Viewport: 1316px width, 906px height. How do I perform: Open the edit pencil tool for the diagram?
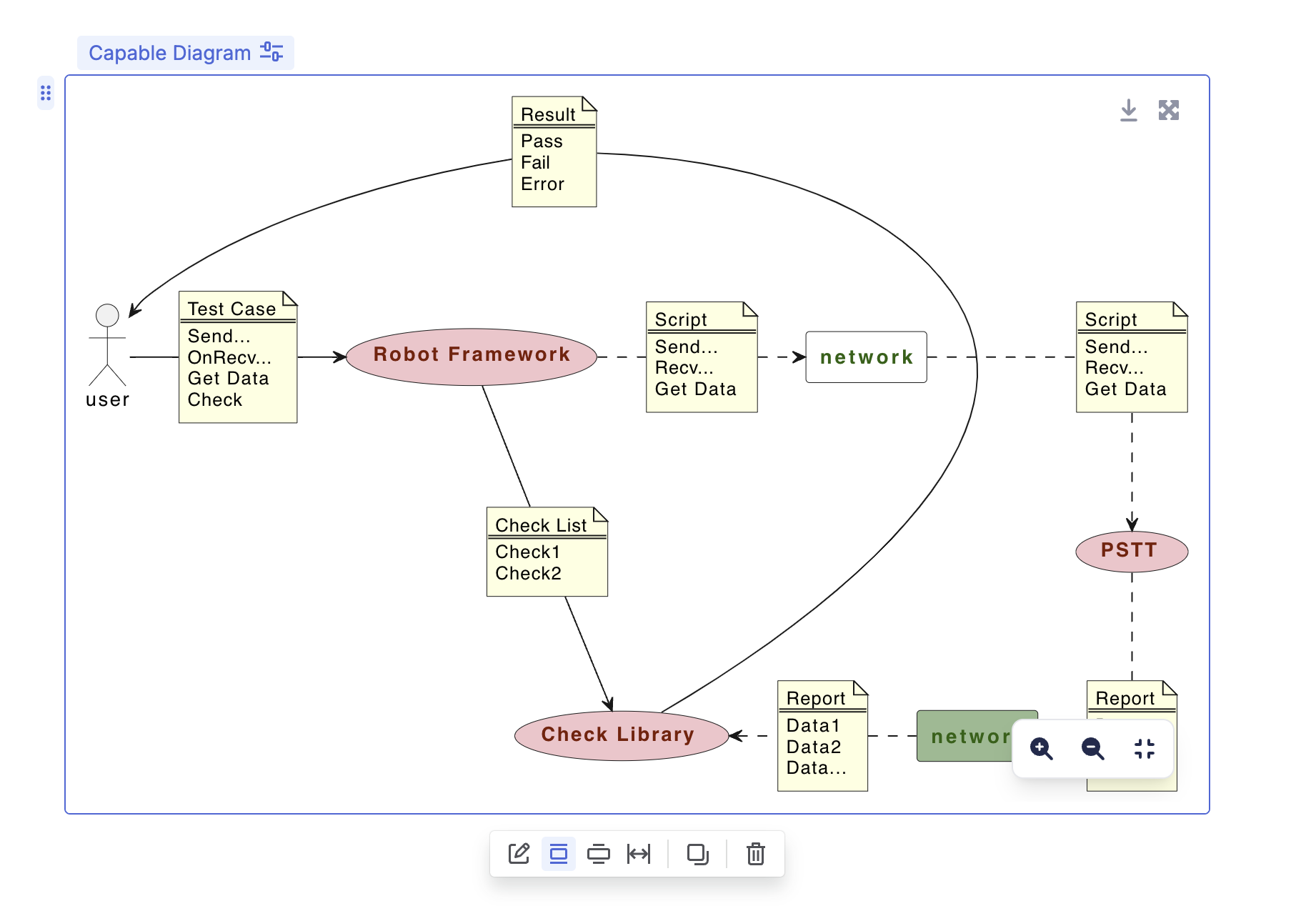pyautogui.click(x=519, y=853)
